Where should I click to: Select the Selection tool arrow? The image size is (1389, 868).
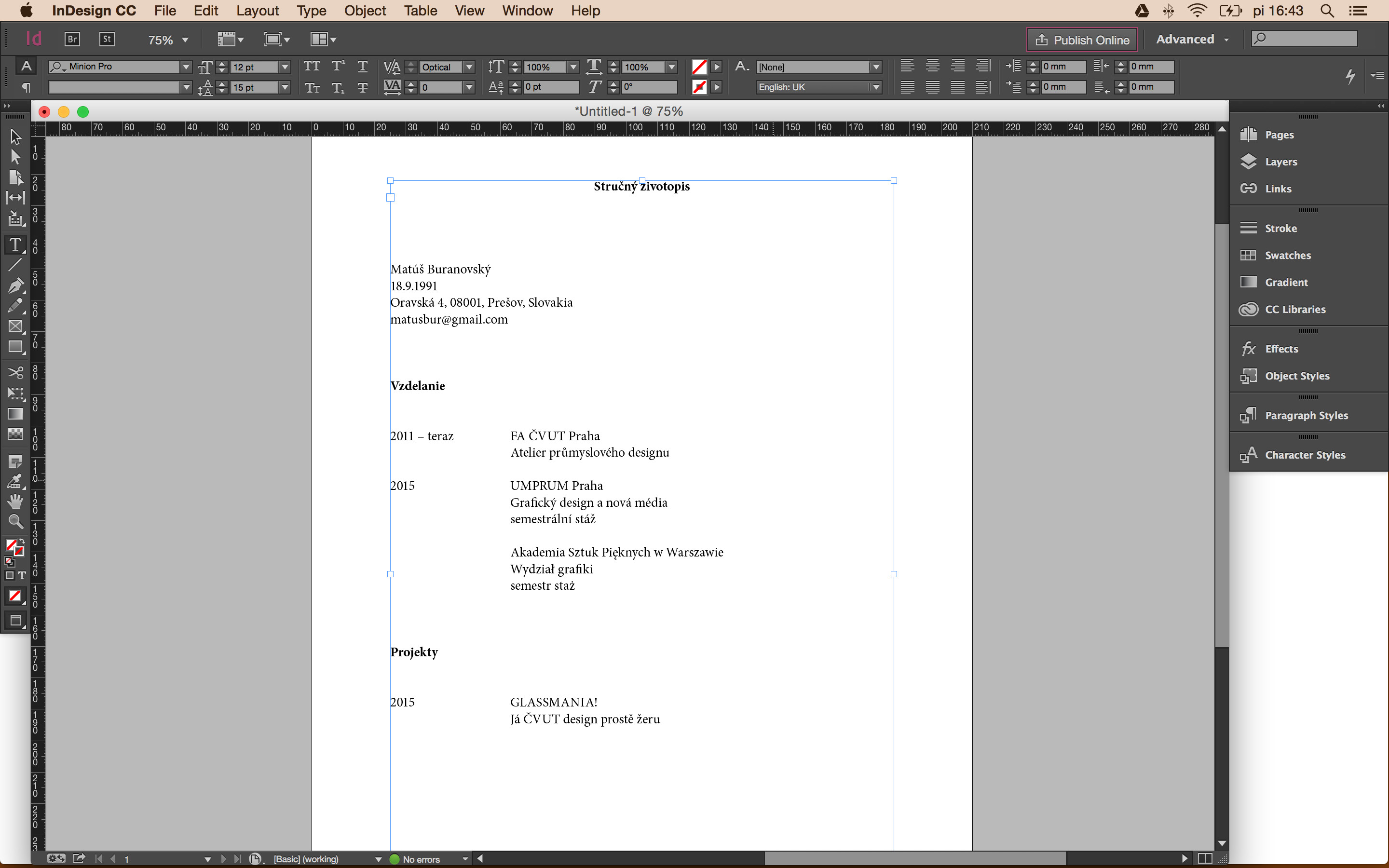(x=15, y=136)
